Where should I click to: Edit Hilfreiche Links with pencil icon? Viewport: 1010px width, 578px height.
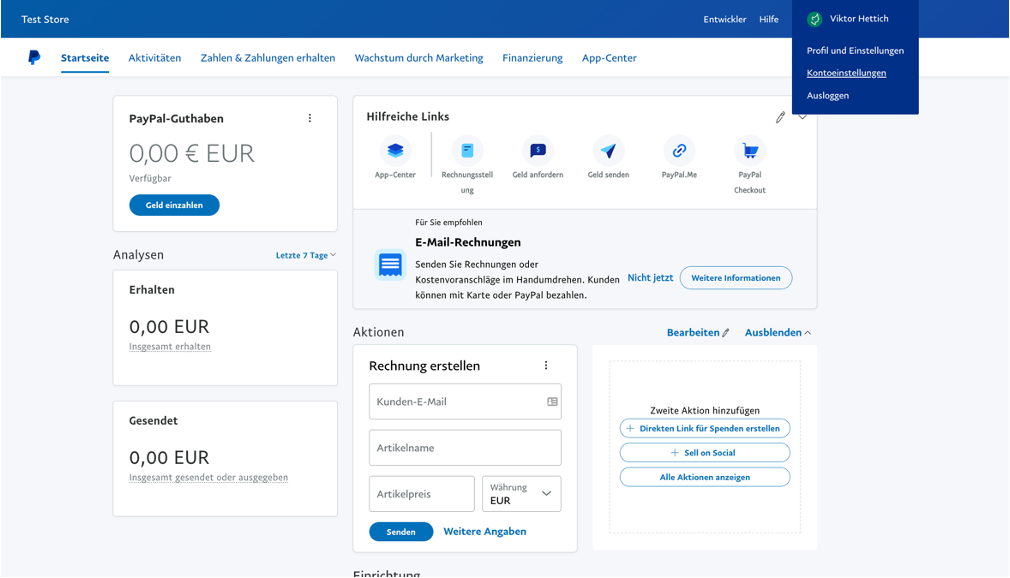point(780,117)
